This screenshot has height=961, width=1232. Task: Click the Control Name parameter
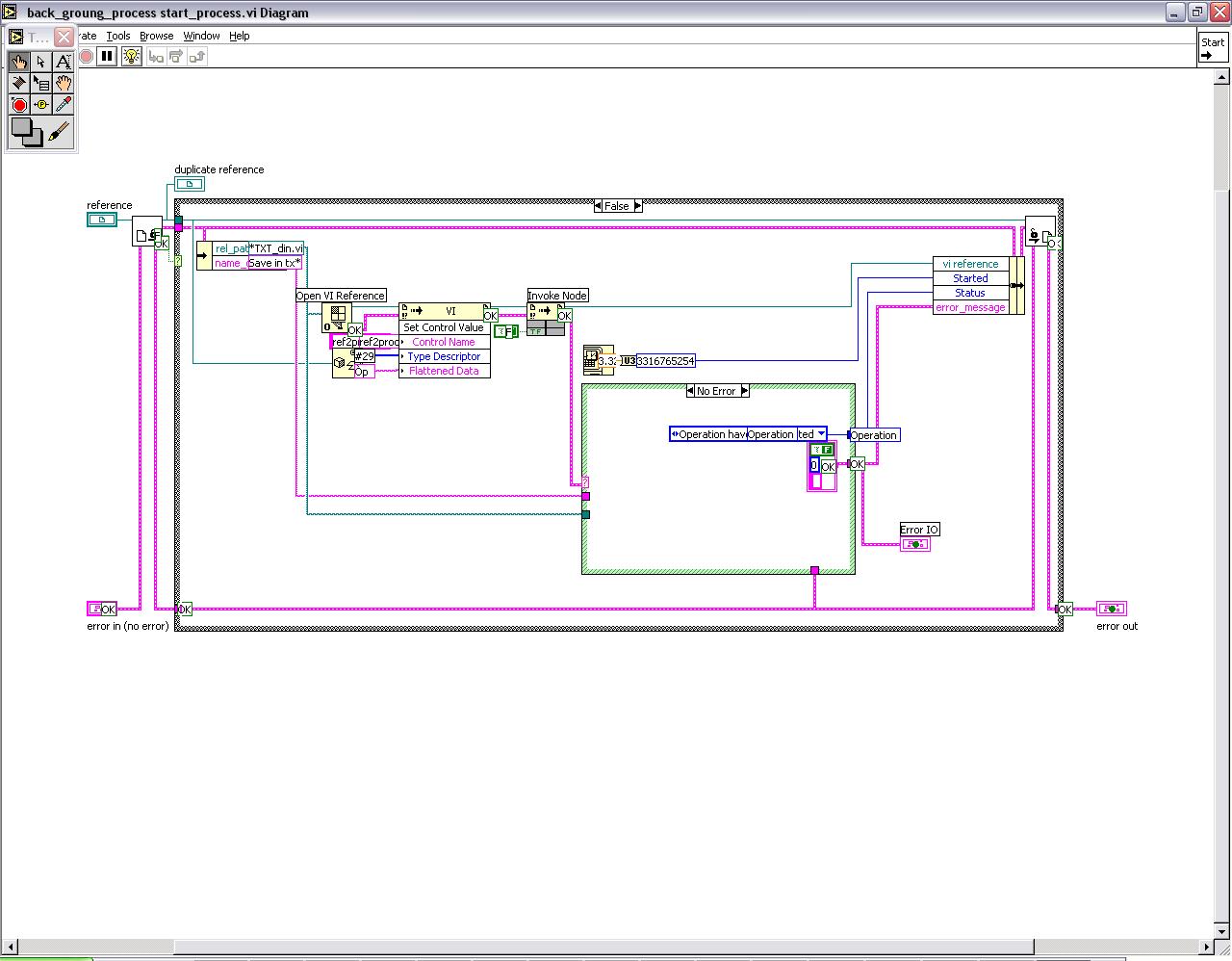coord(445,342)
